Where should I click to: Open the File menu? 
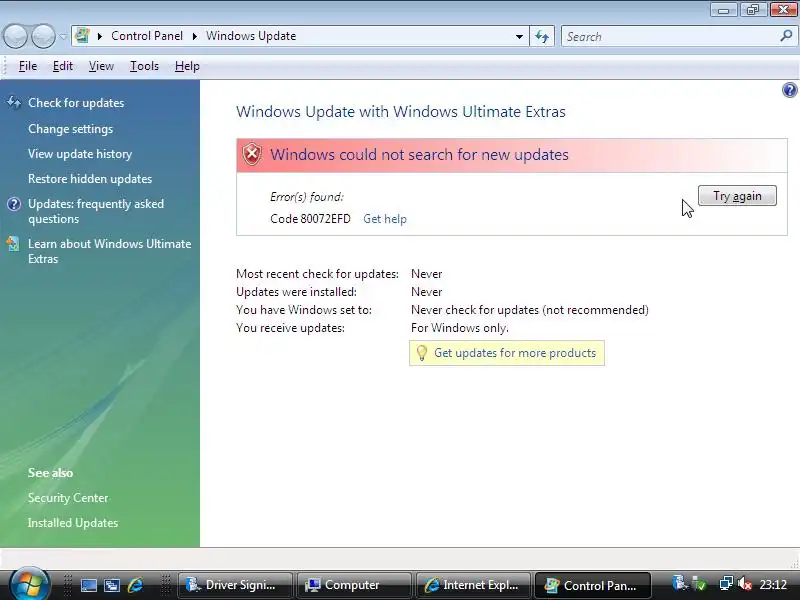28,66
